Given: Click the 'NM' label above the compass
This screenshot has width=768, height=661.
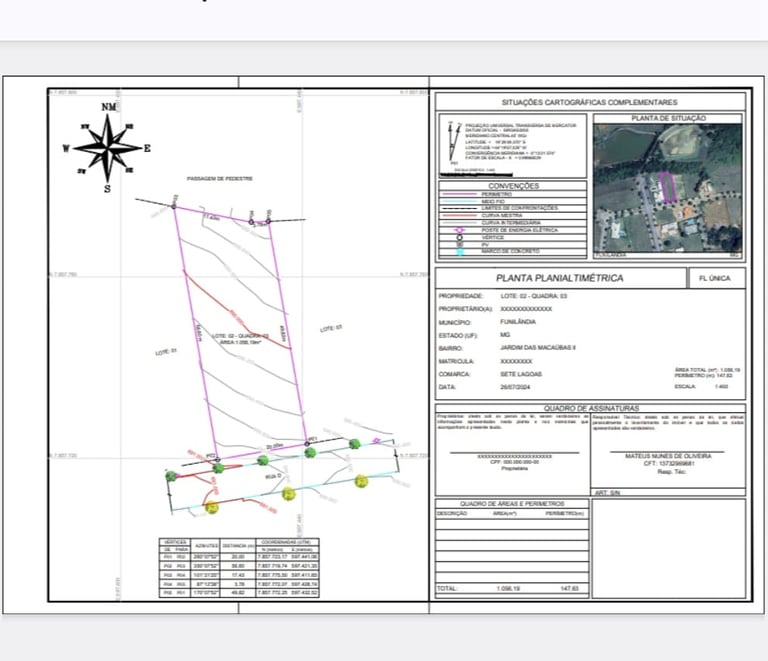Looking at the screenshot, I should [x=109, y=107].
